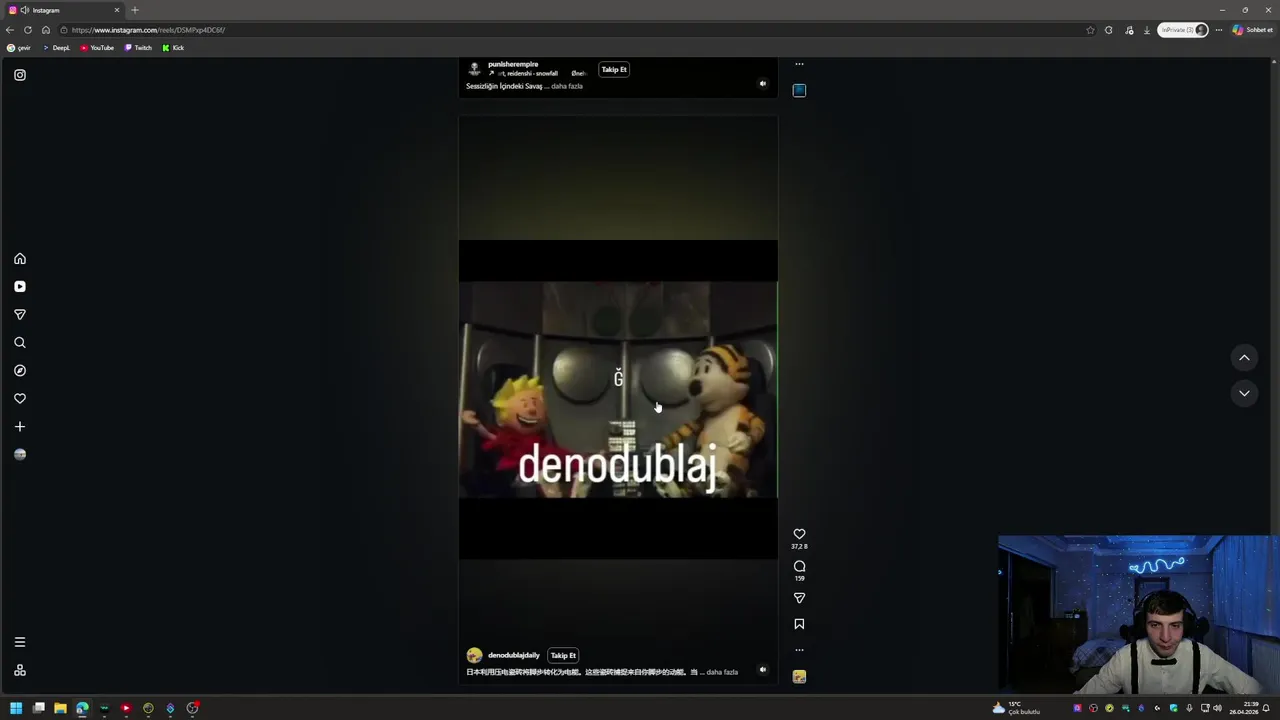Open punisherempire profile picture
The image size is (1280, 720).
(474, 69)
